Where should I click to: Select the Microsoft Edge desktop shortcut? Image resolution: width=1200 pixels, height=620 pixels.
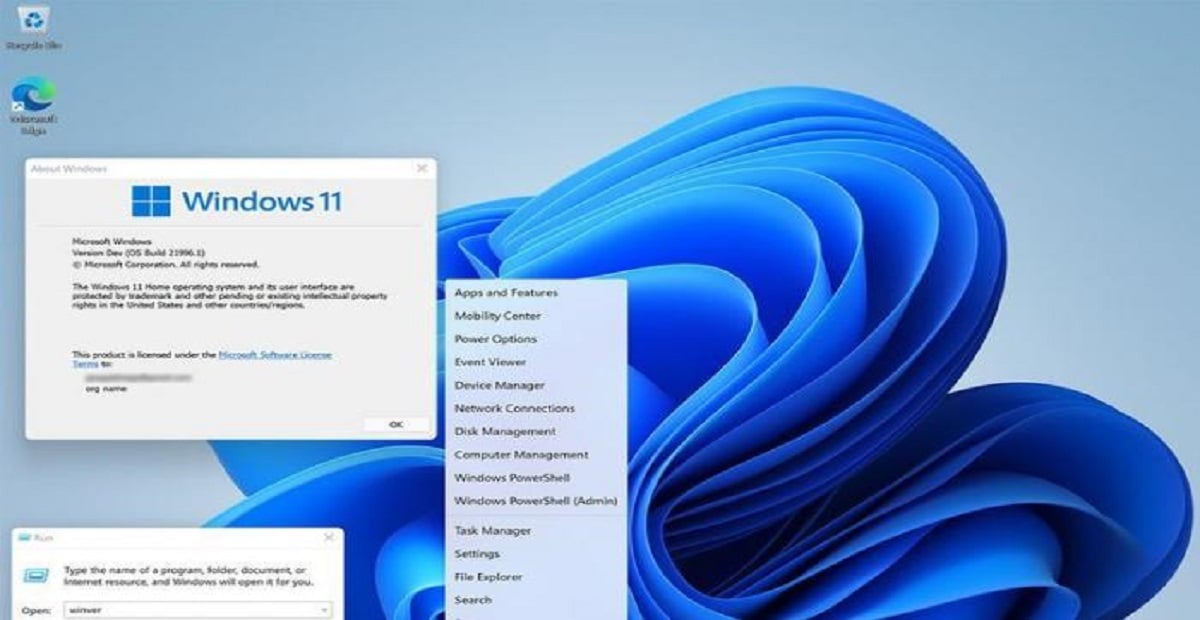coord(33,104)
